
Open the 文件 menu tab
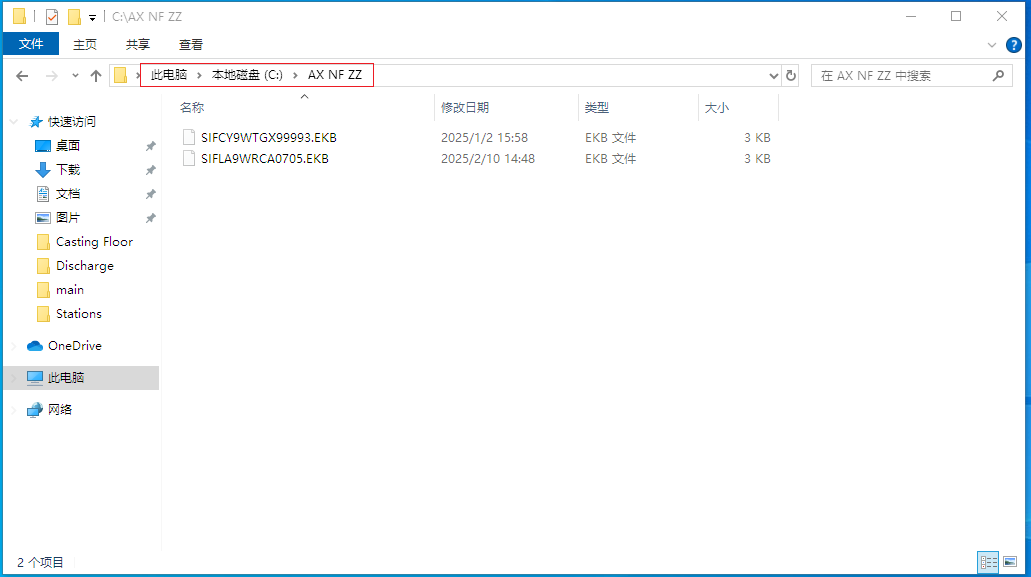click(x=31, y=44)
